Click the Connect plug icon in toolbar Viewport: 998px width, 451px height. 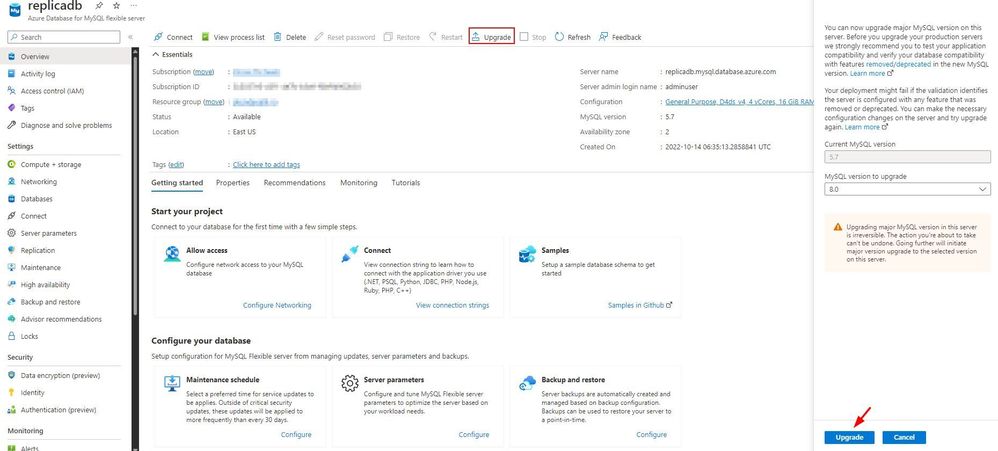[x=158, y=38]
